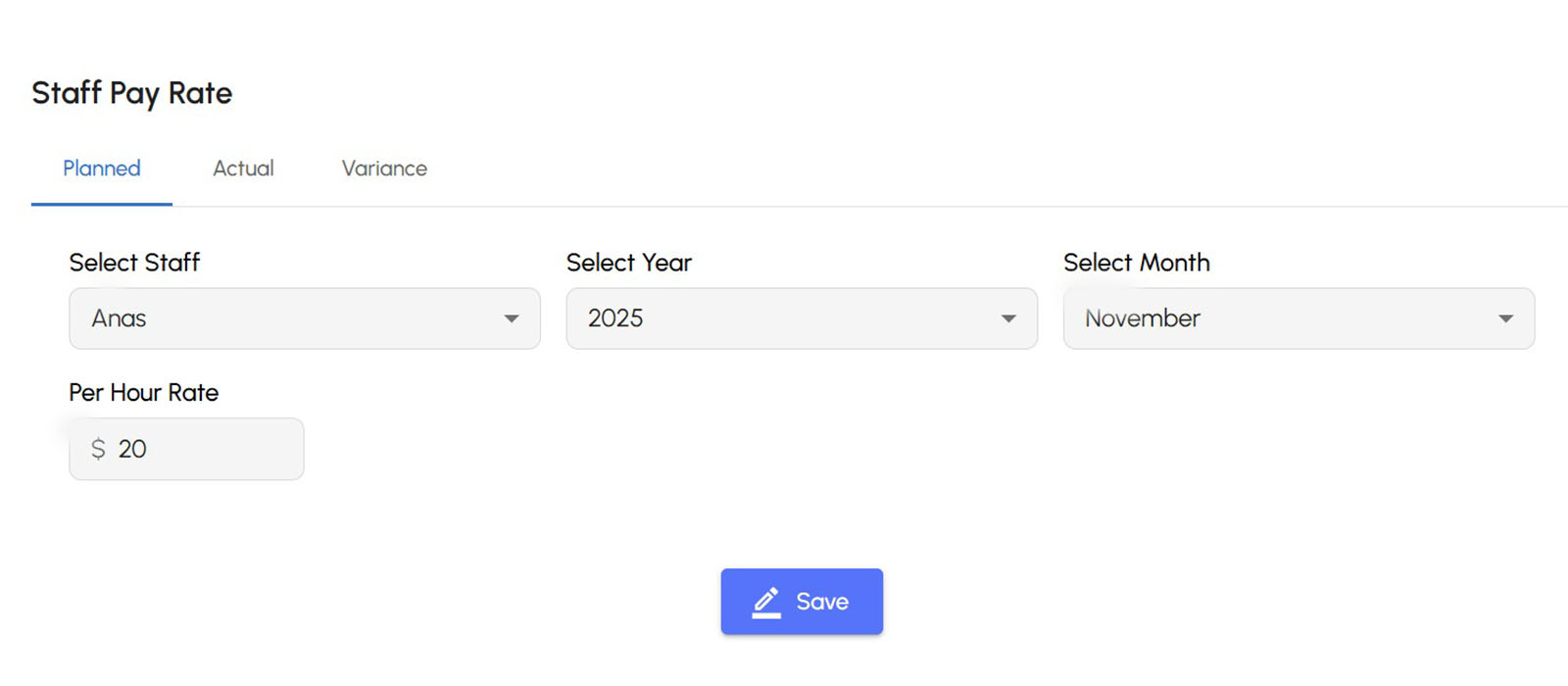Image resolution: width=1568 pixels, height=686 pixels.
Task: Click the Staff Pay Rate heading
Action: coord(131,93)
